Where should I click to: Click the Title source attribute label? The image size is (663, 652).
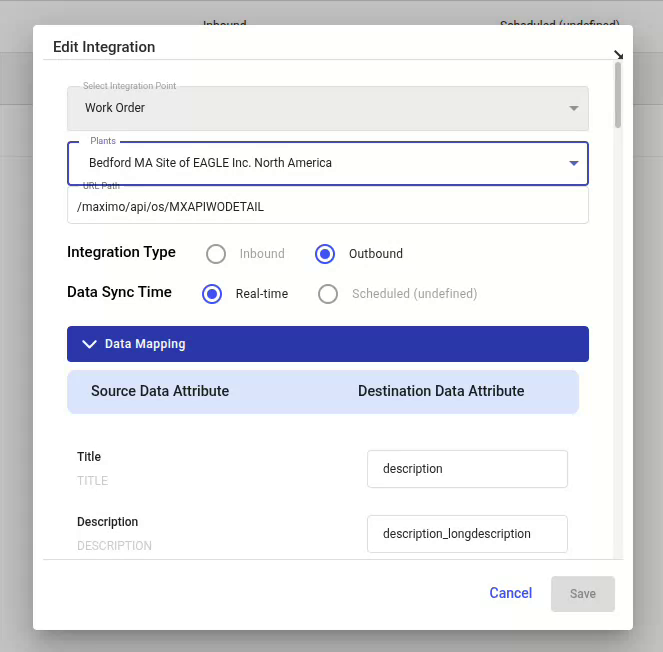tap(89, 457)
